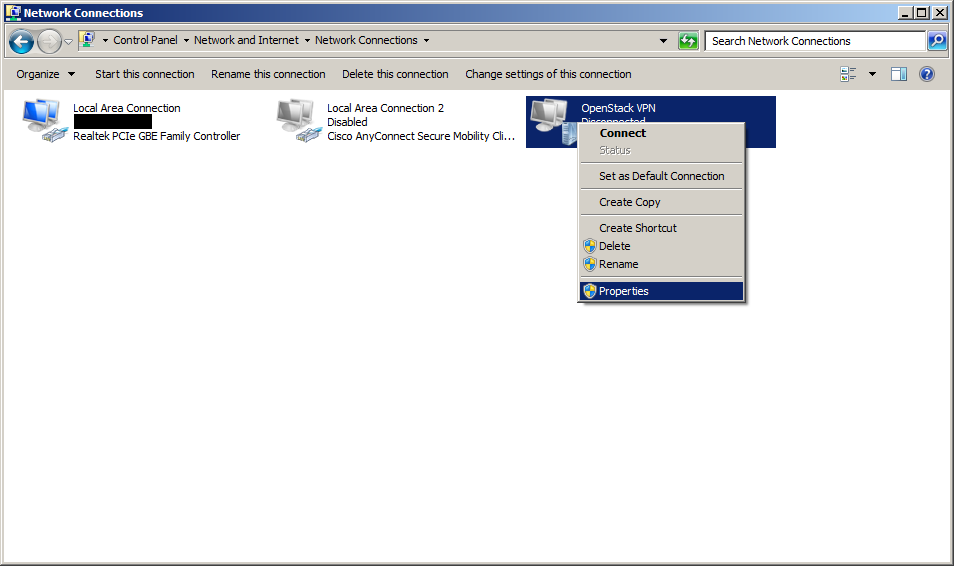Choose Set as Default Connection
Screen dimensions: 954x566
(x=661, y=176)
